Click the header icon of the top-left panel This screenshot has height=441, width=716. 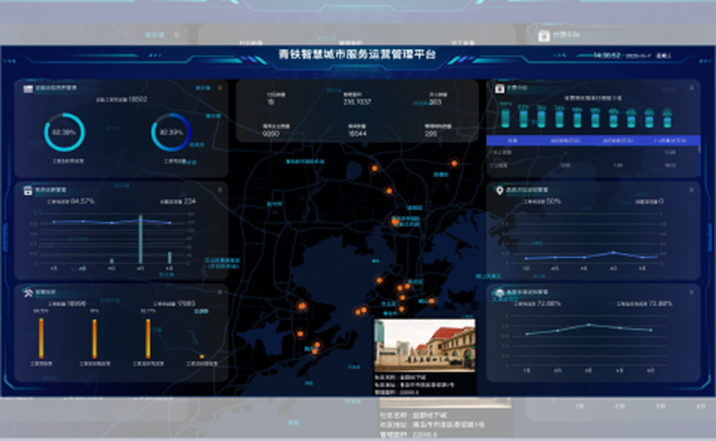(24, 88)
